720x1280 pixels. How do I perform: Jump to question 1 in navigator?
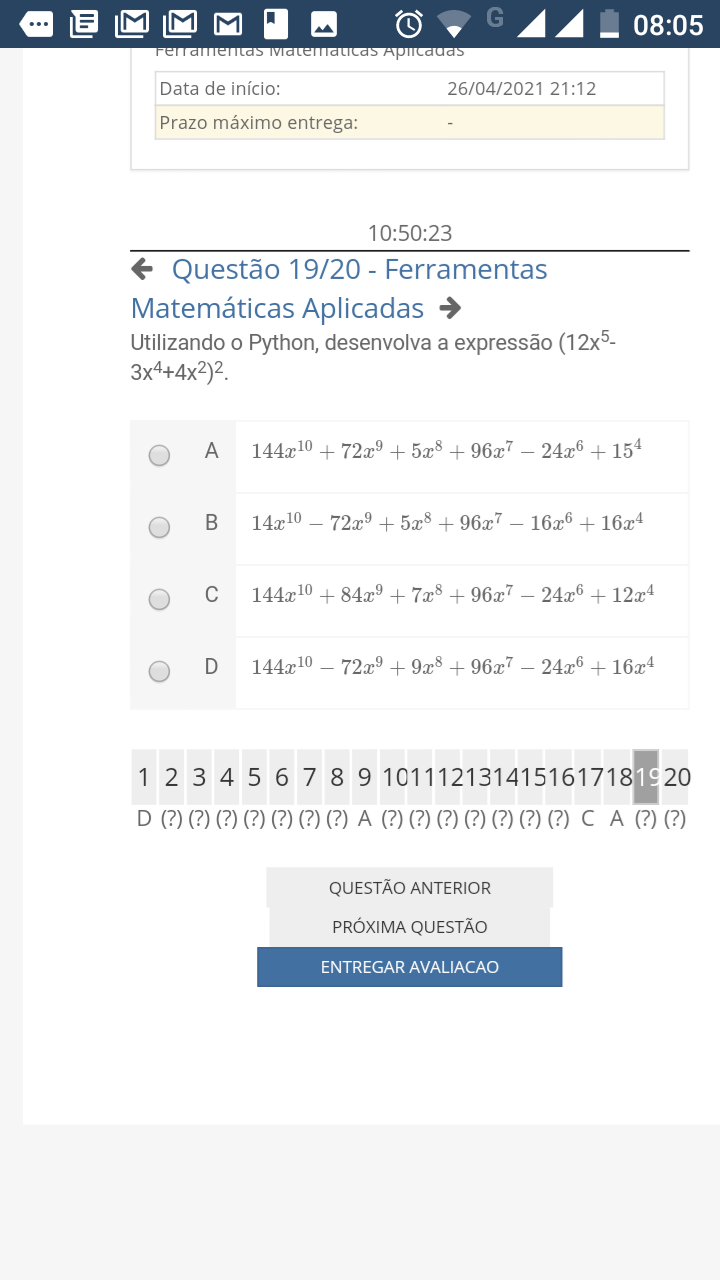pyautogui.click(x=144, y=777)
